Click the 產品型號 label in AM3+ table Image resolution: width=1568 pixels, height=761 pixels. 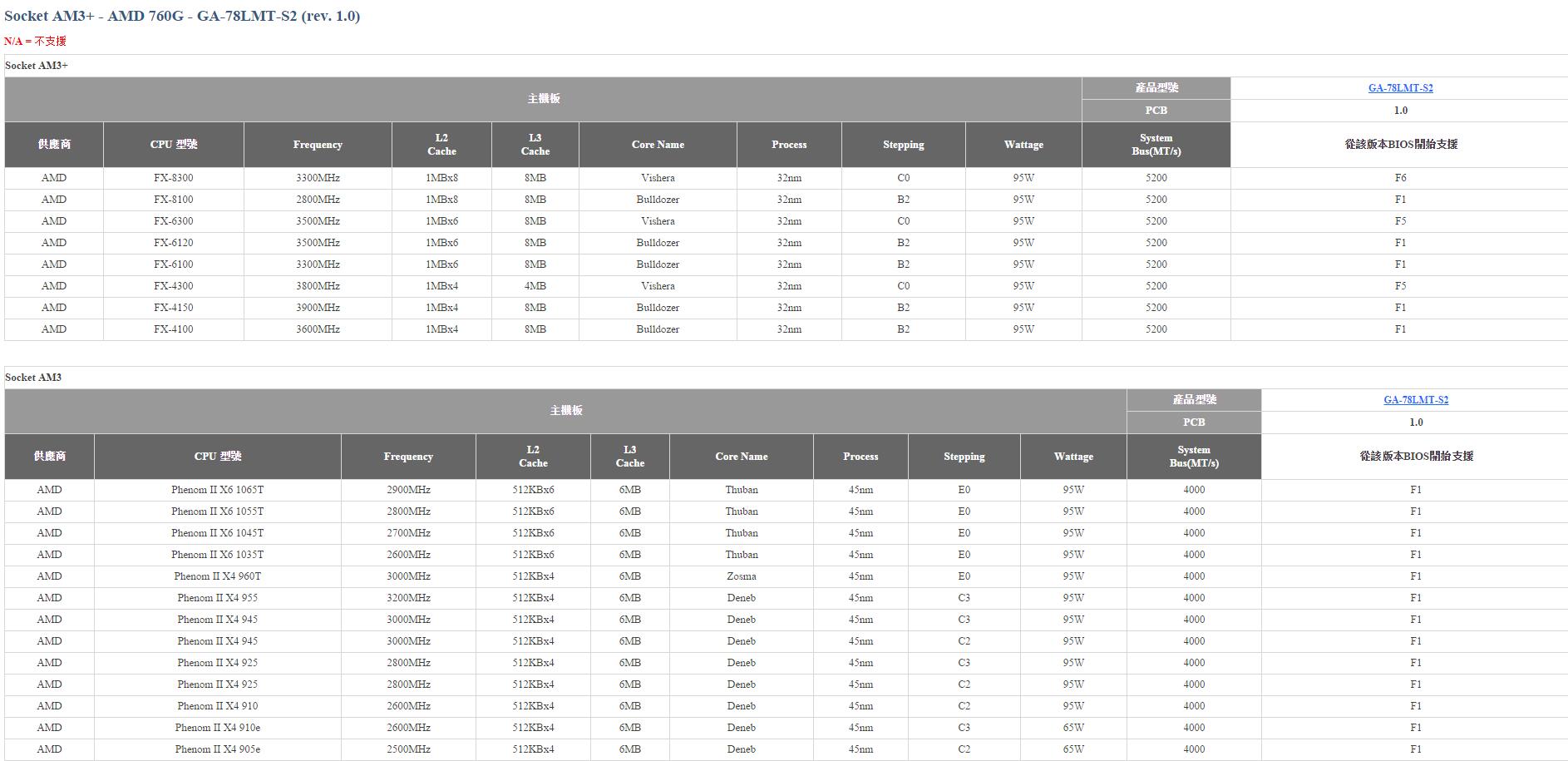tap(1156, 88)
